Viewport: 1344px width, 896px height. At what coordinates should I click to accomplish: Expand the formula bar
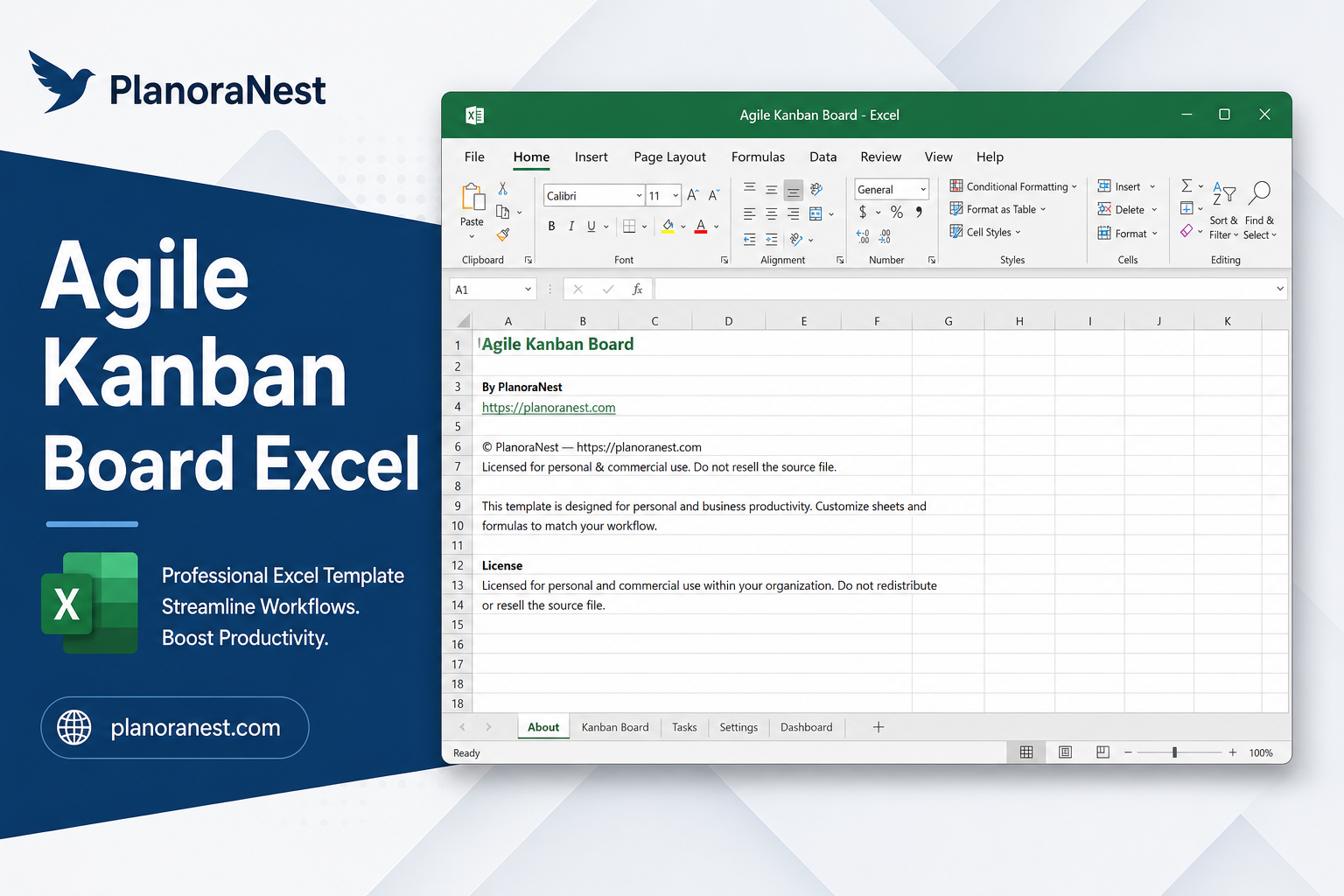tap(1280, 289)
